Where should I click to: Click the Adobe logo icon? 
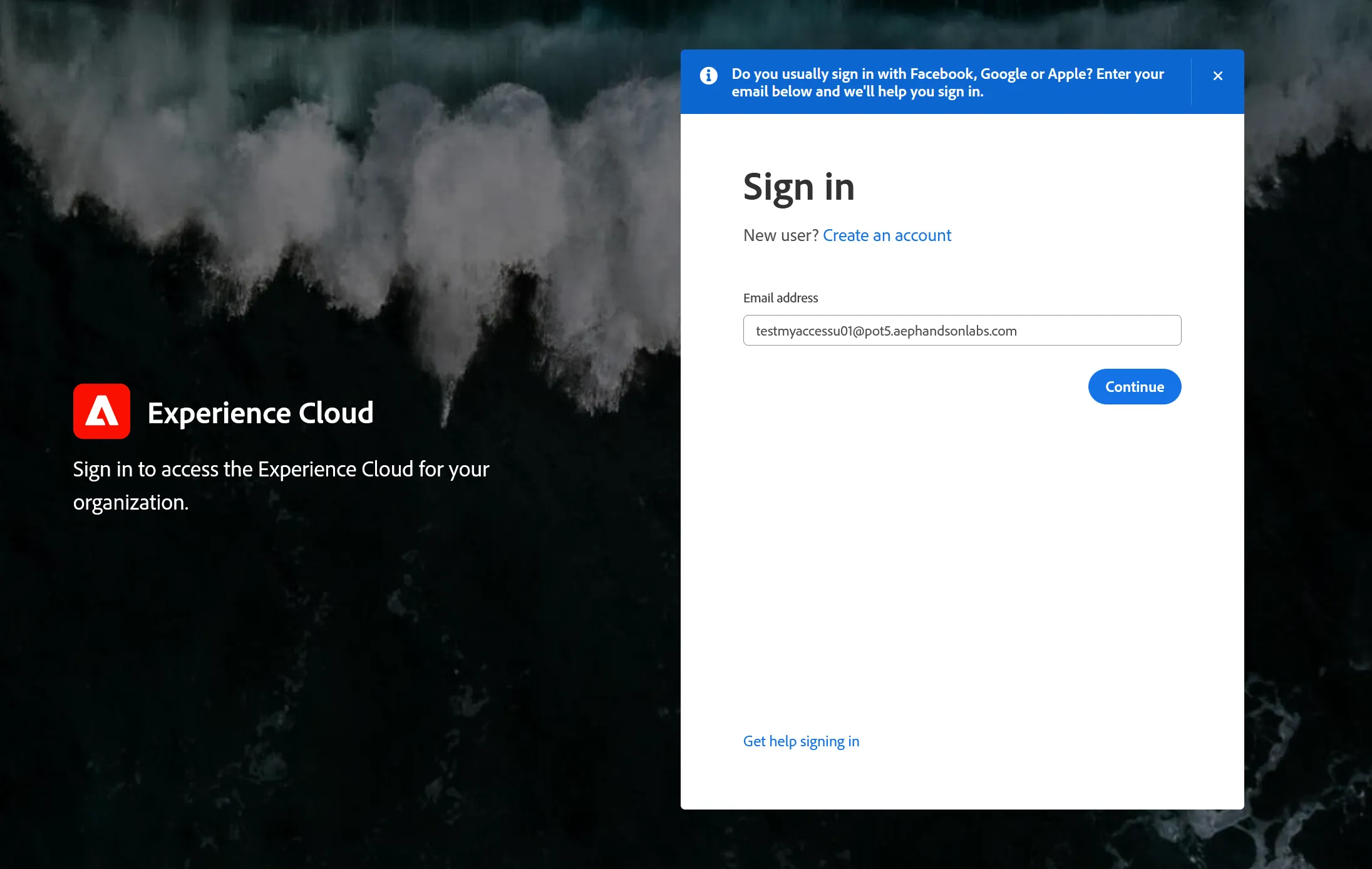101,411
